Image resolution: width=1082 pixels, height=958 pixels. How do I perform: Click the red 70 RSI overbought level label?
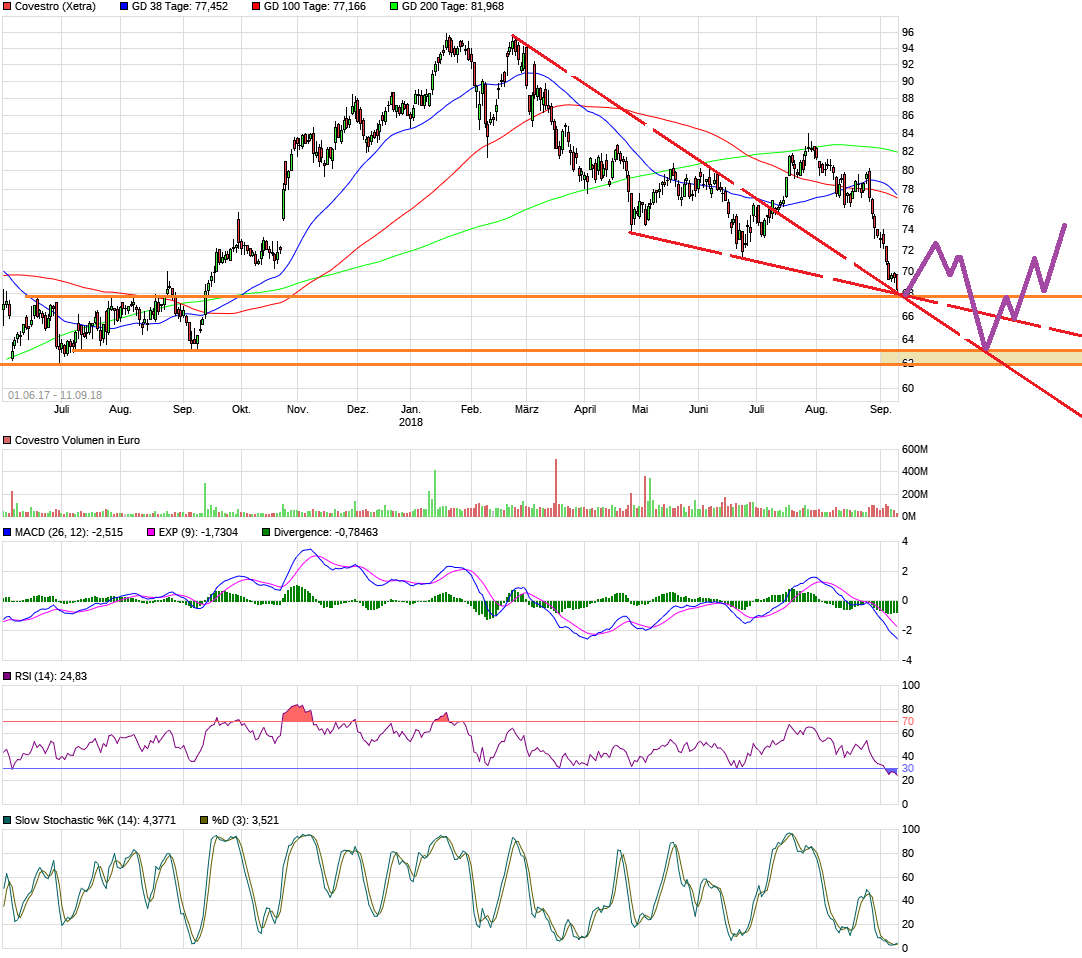click(x=908, y=721)
